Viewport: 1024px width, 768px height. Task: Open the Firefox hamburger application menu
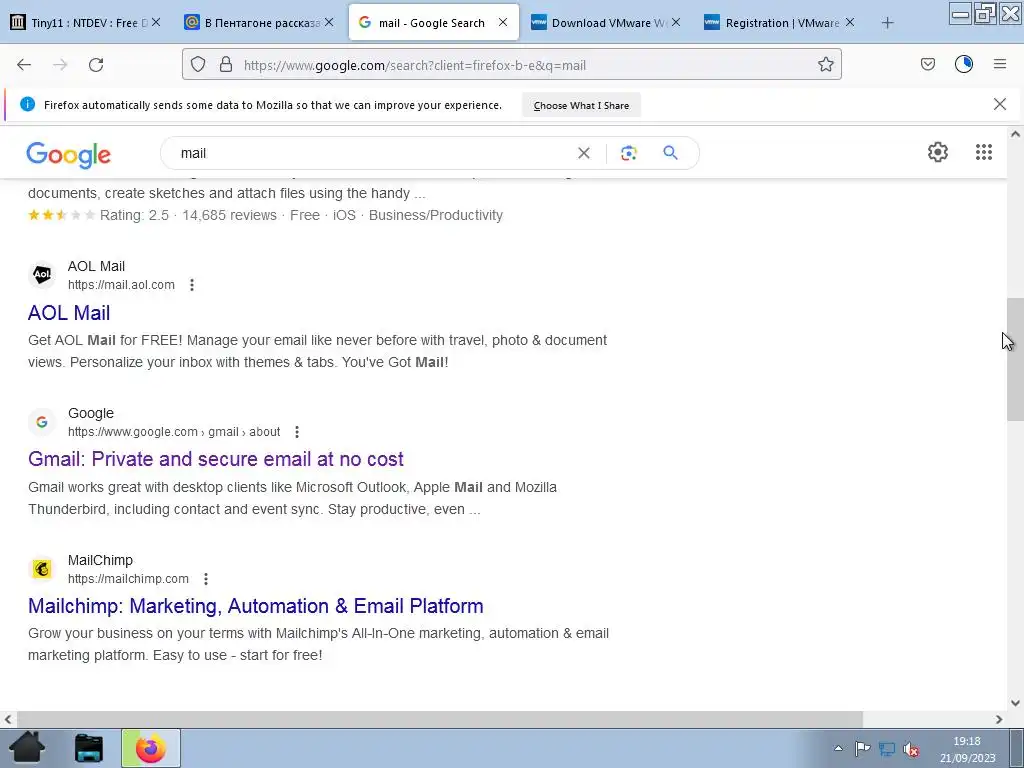point(1000,64)
